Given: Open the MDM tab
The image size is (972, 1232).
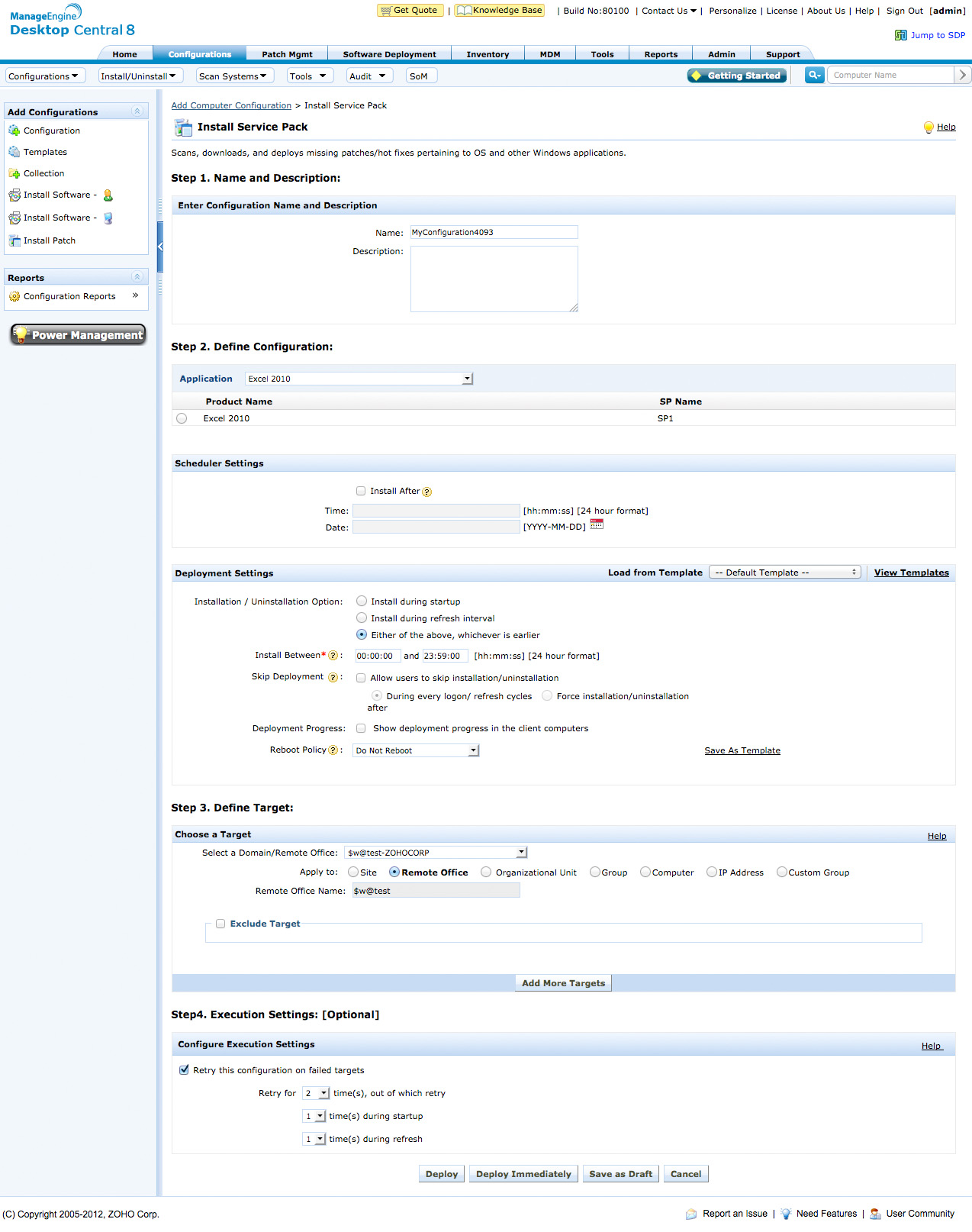Looking at the screenshot, I should pos(550,54).
